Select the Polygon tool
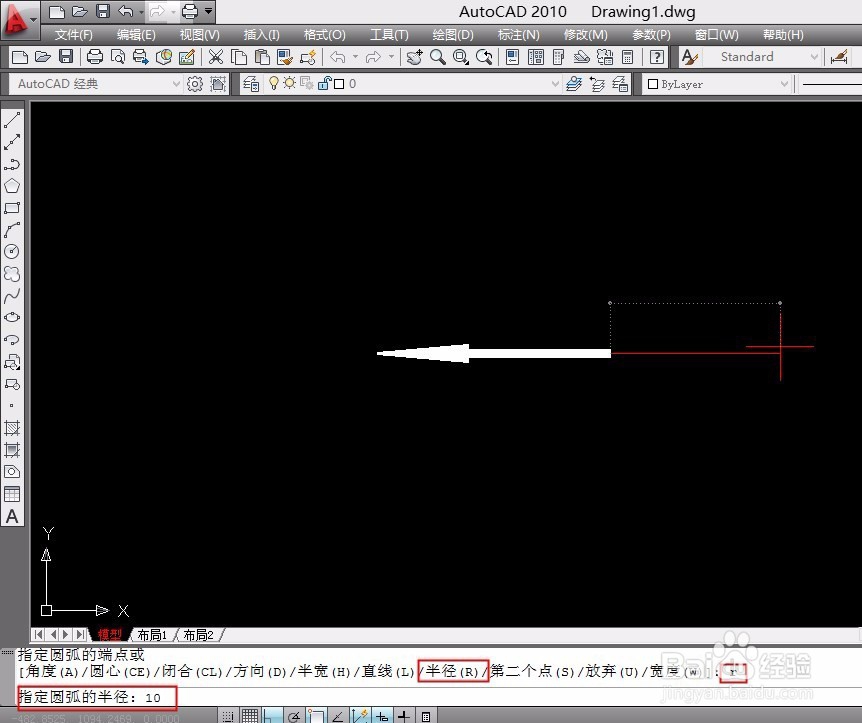This screenshot has height=723, width=862. point(12,186)
